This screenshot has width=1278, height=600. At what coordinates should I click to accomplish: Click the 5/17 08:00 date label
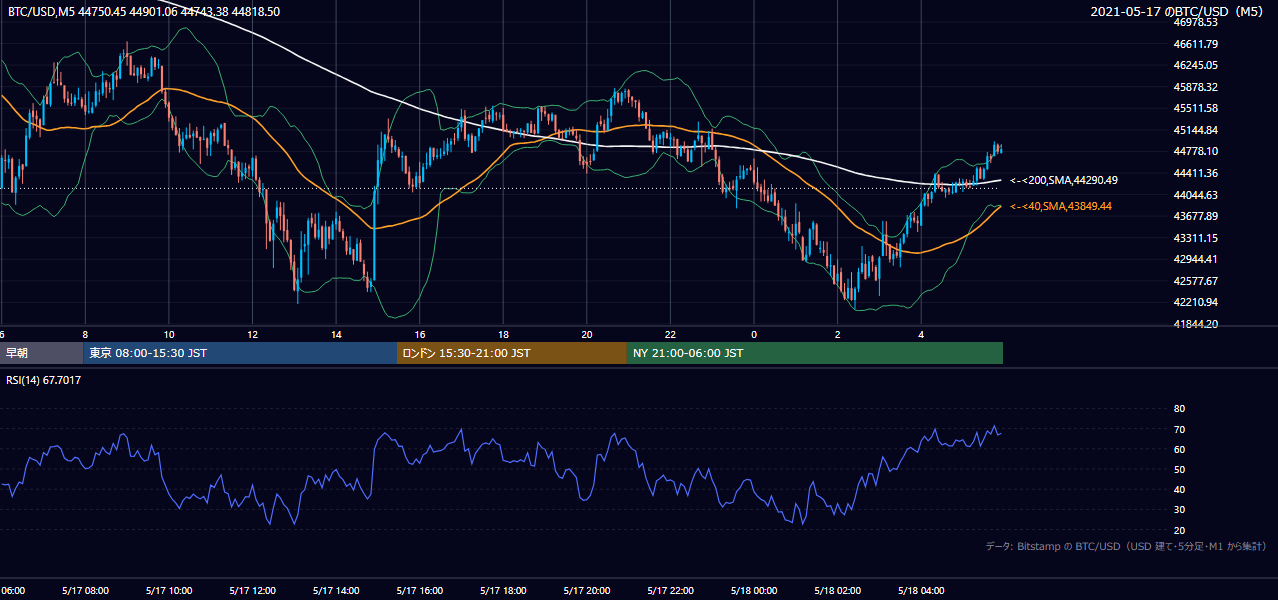(x=85, y=590)
